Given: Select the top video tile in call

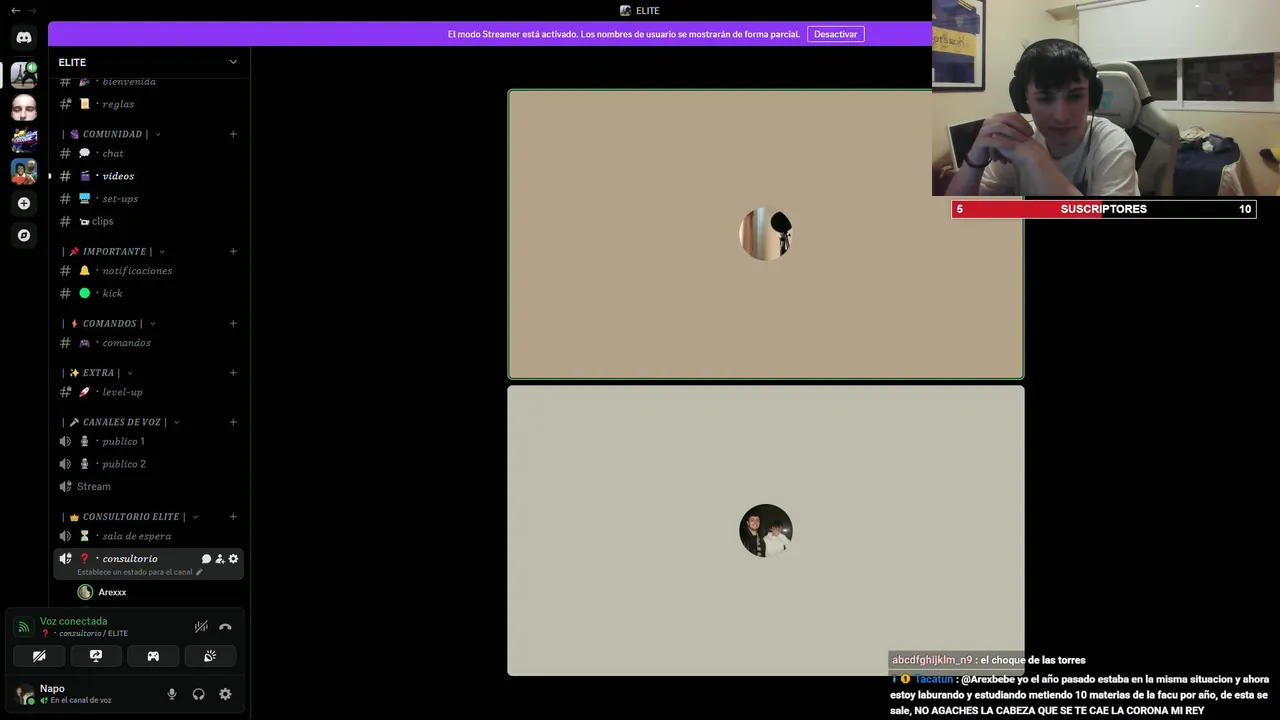Looking at the screenshot, I should (x=766, y=235).
